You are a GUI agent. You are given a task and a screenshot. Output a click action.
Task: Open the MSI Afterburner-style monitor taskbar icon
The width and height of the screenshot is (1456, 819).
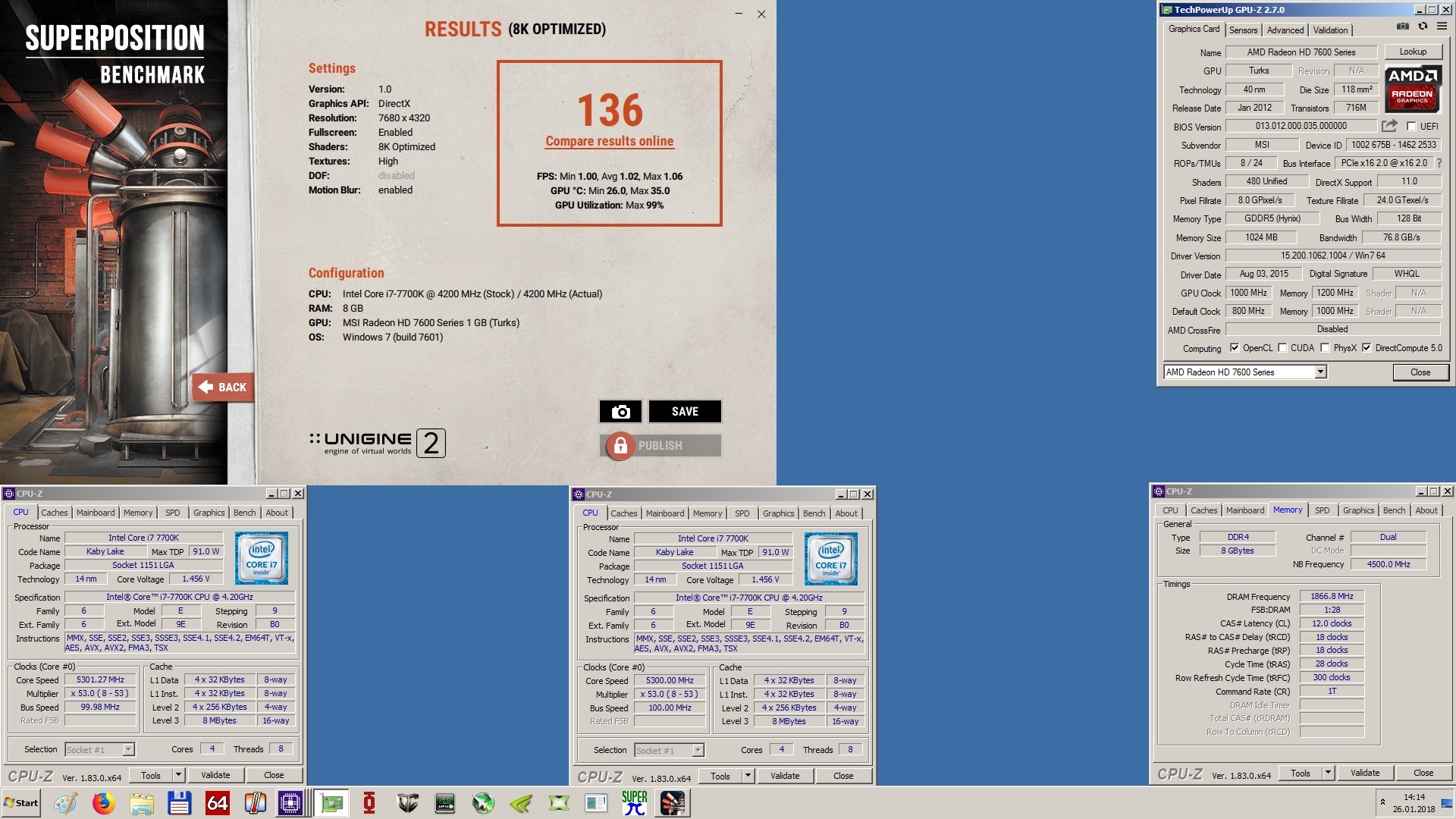pos(445,803)
